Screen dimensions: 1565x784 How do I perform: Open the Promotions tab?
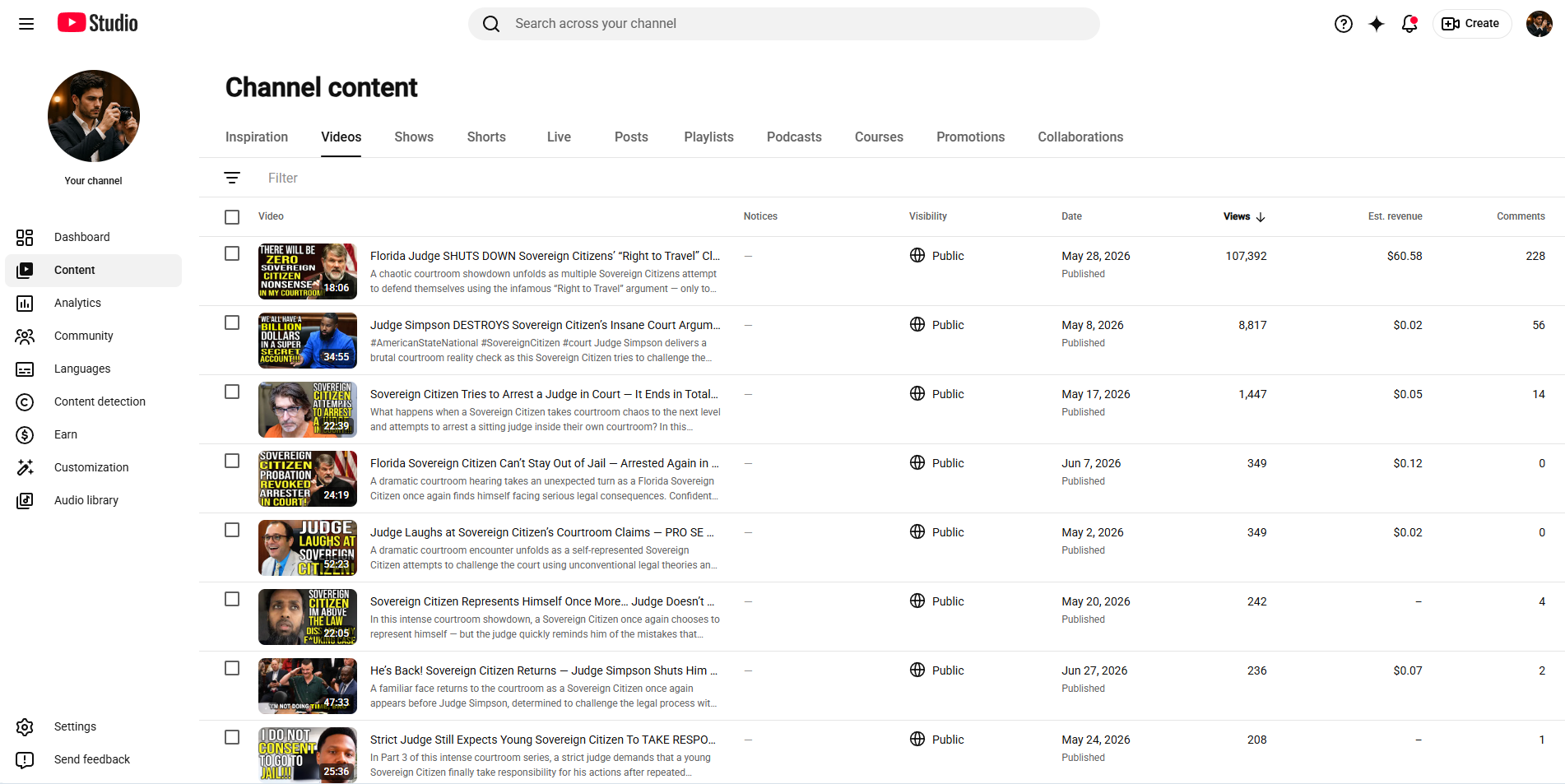(x=970, y=137)
